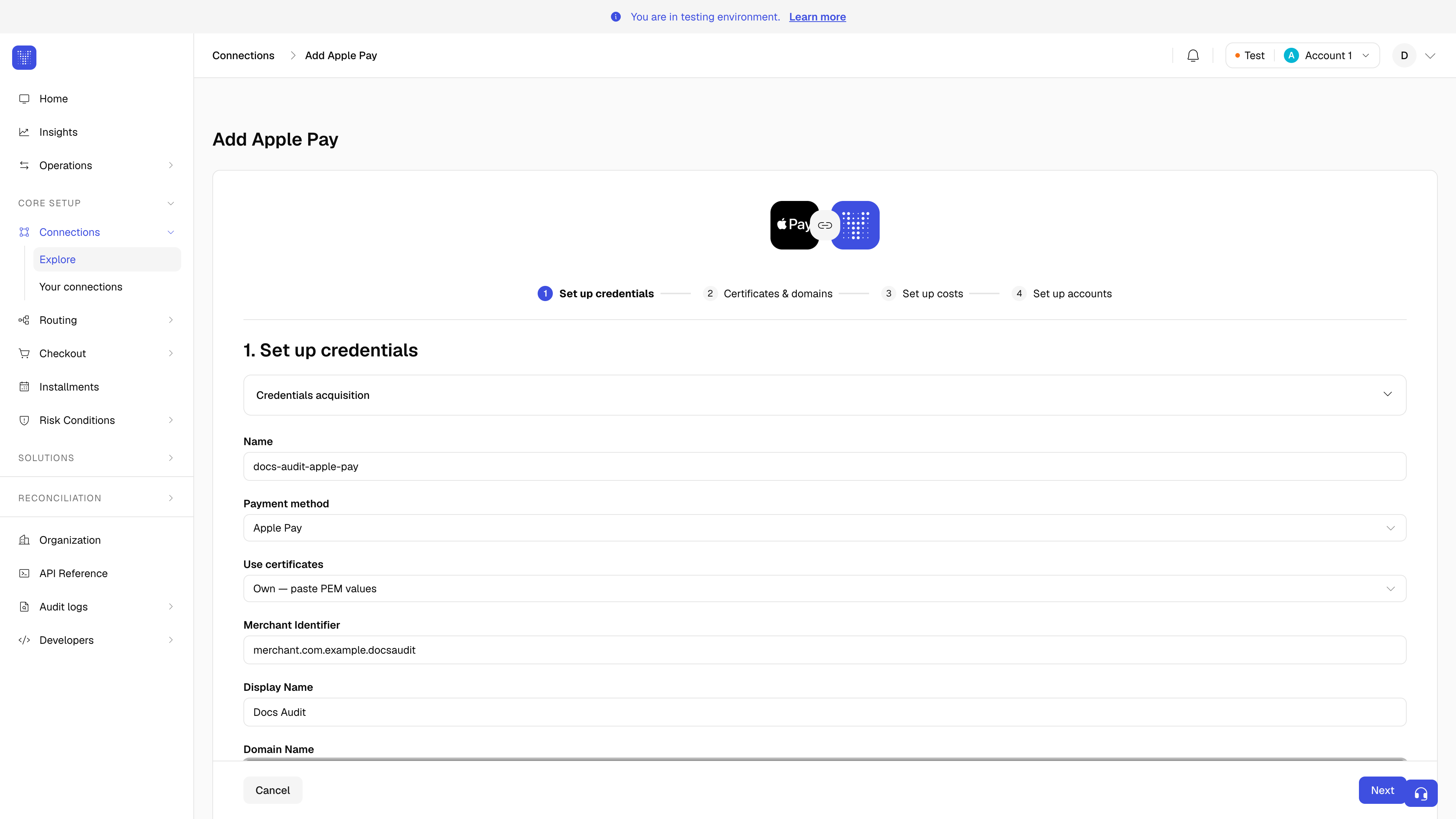Click the Cancel button
Image resolution: width=1456 pixels, height=819 pixels.
pos(273,790)
